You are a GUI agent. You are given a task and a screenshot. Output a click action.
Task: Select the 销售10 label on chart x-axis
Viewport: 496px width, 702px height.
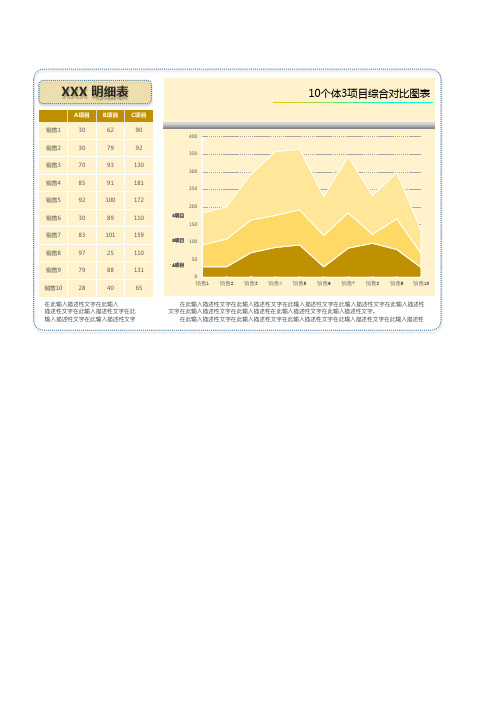point(421,283)
